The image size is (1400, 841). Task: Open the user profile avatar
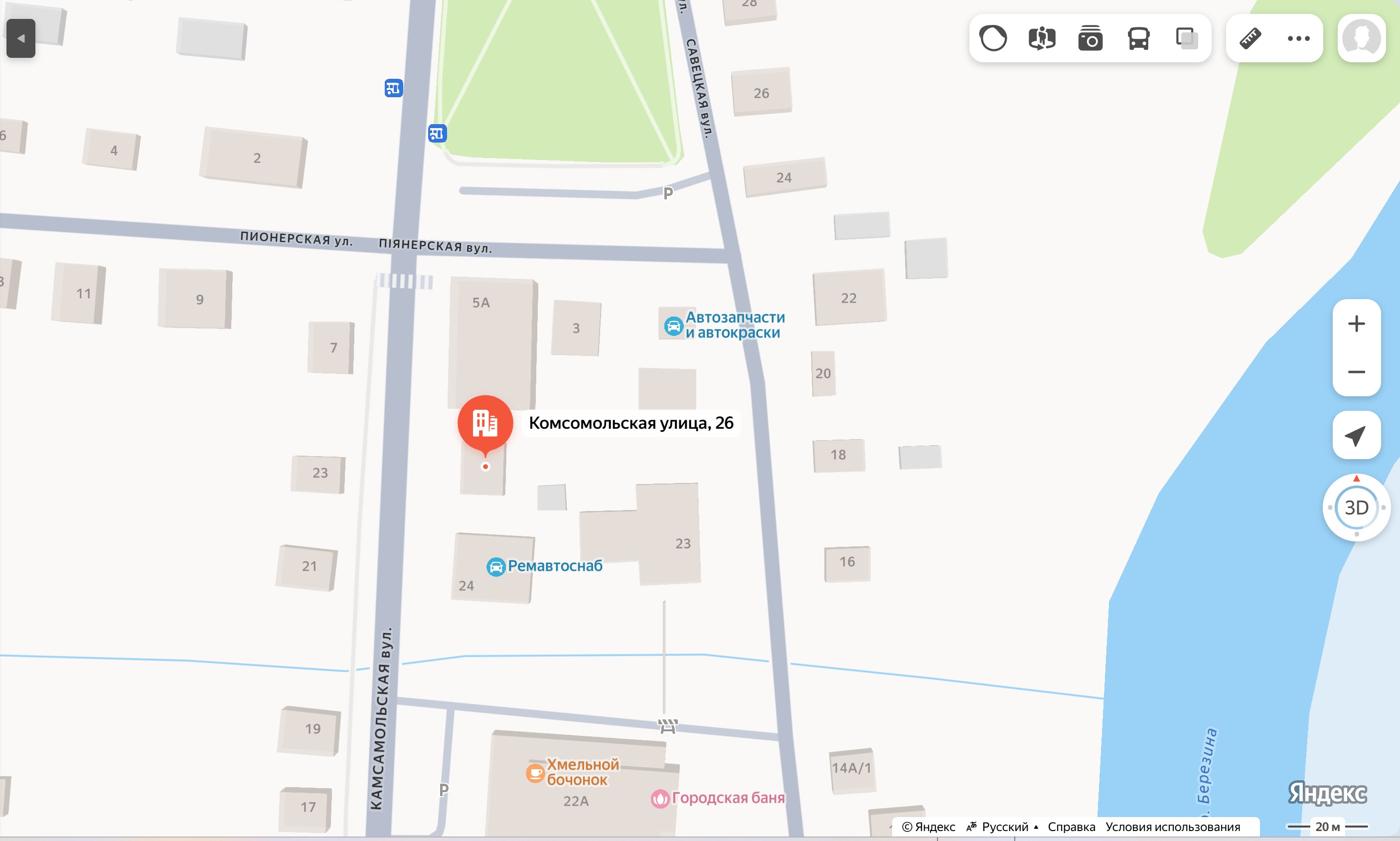1362,38
